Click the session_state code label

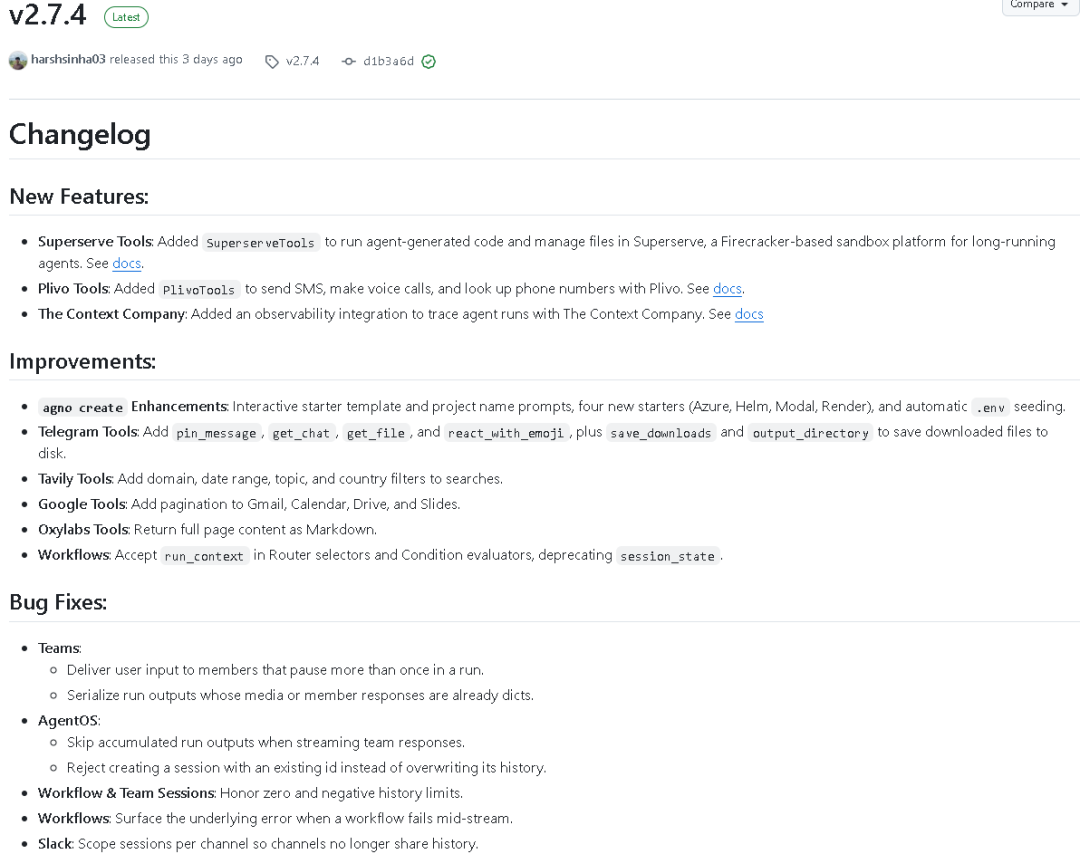tap(667, 556)
